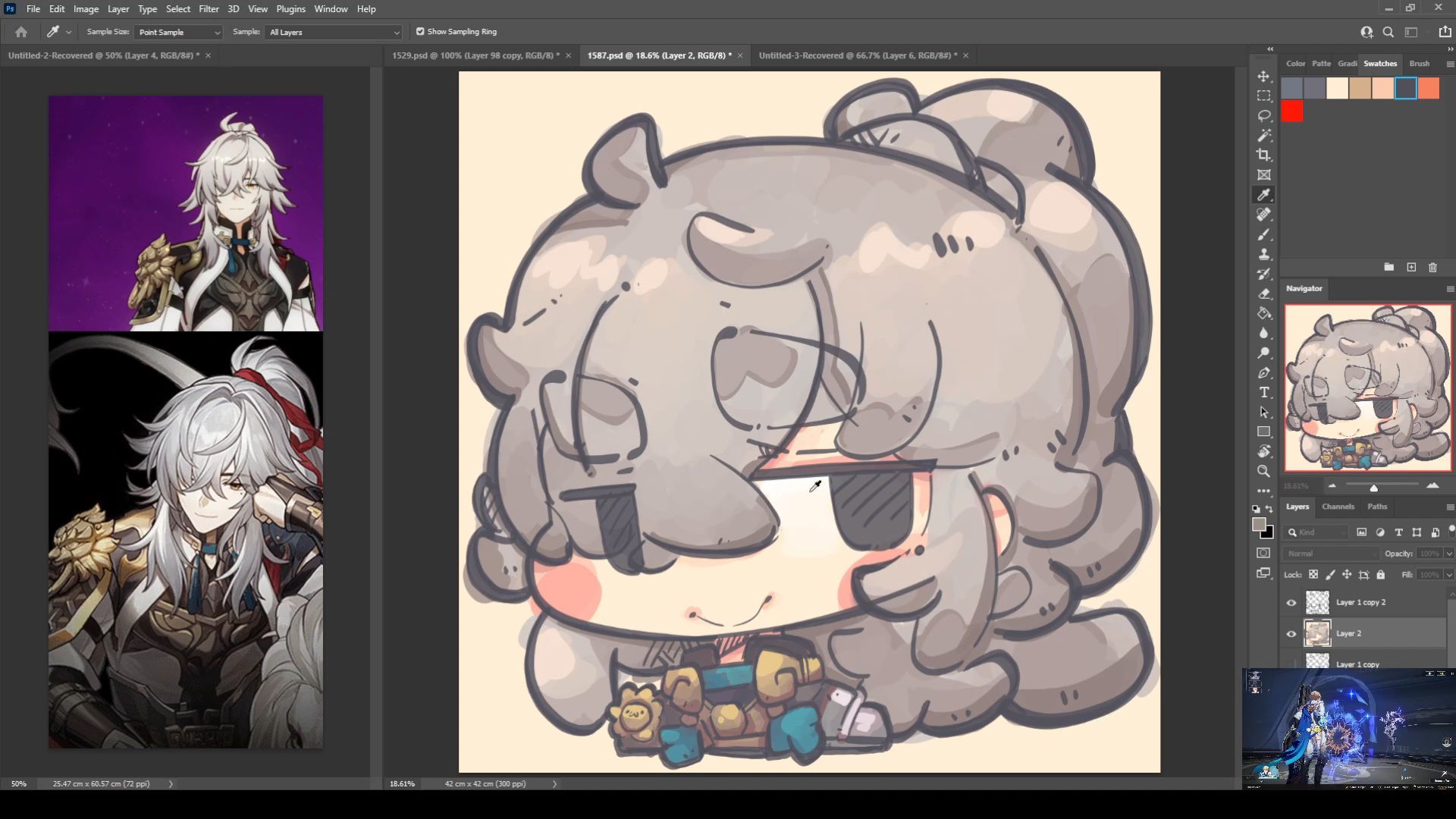
Task: Create new swatch group folder
Action: click(1389, 267)
